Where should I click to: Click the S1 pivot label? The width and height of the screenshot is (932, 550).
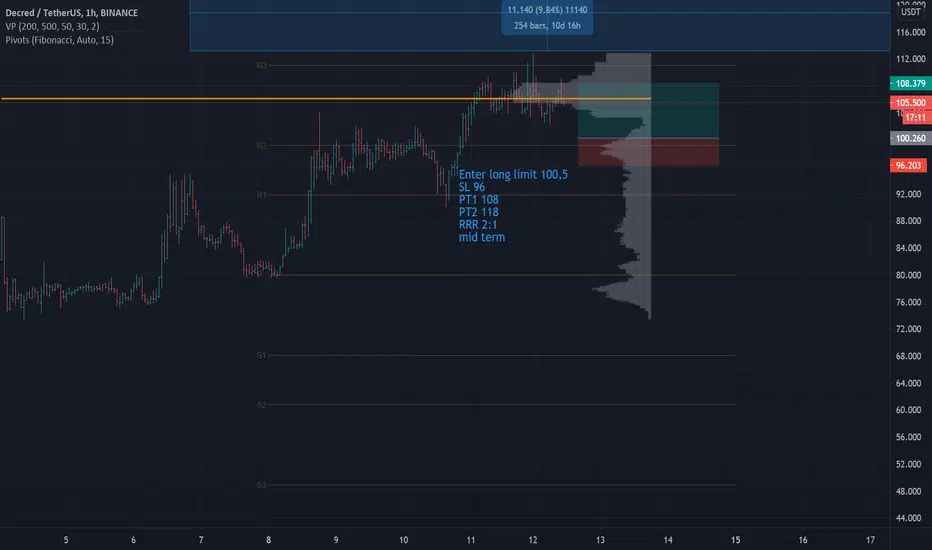click(262, 356)
